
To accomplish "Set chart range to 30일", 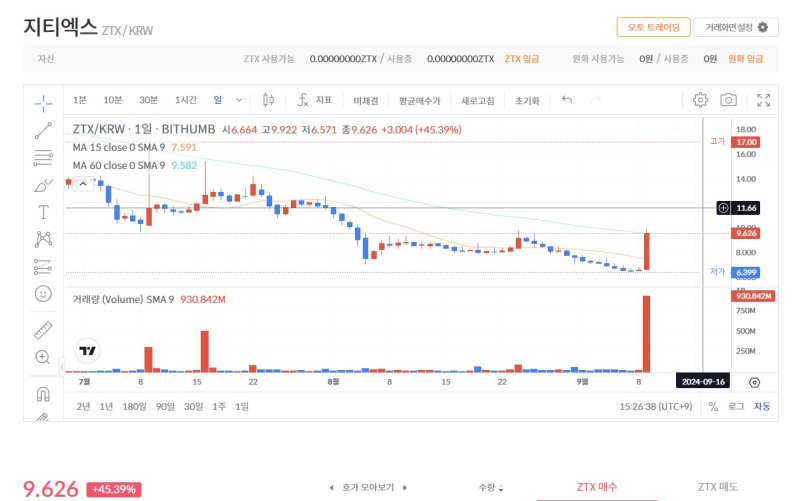I will 193,407.
